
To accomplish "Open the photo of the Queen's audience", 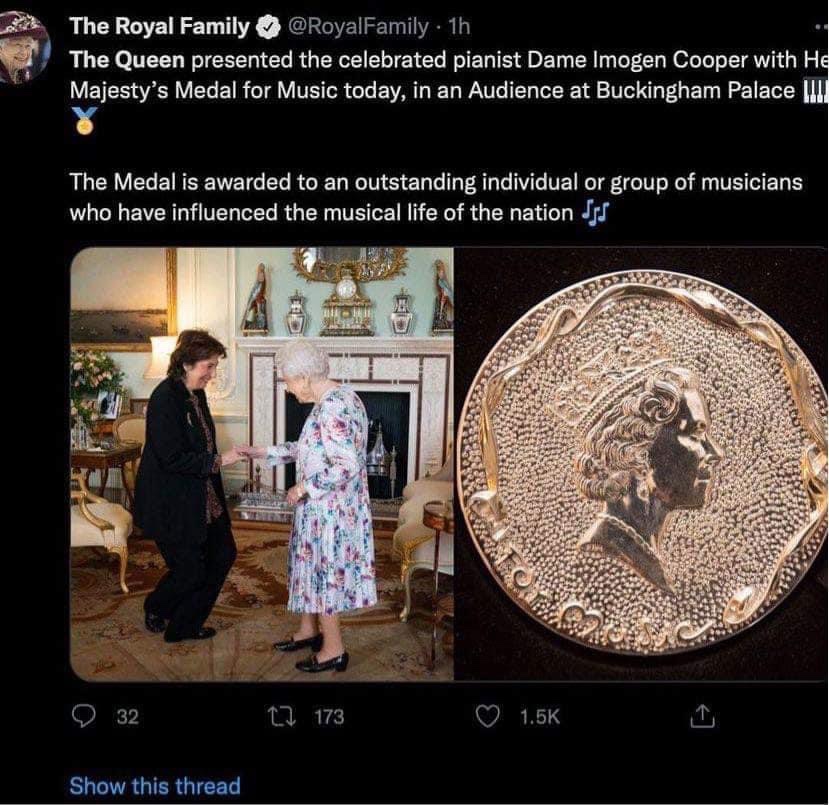I will (261, 464).
